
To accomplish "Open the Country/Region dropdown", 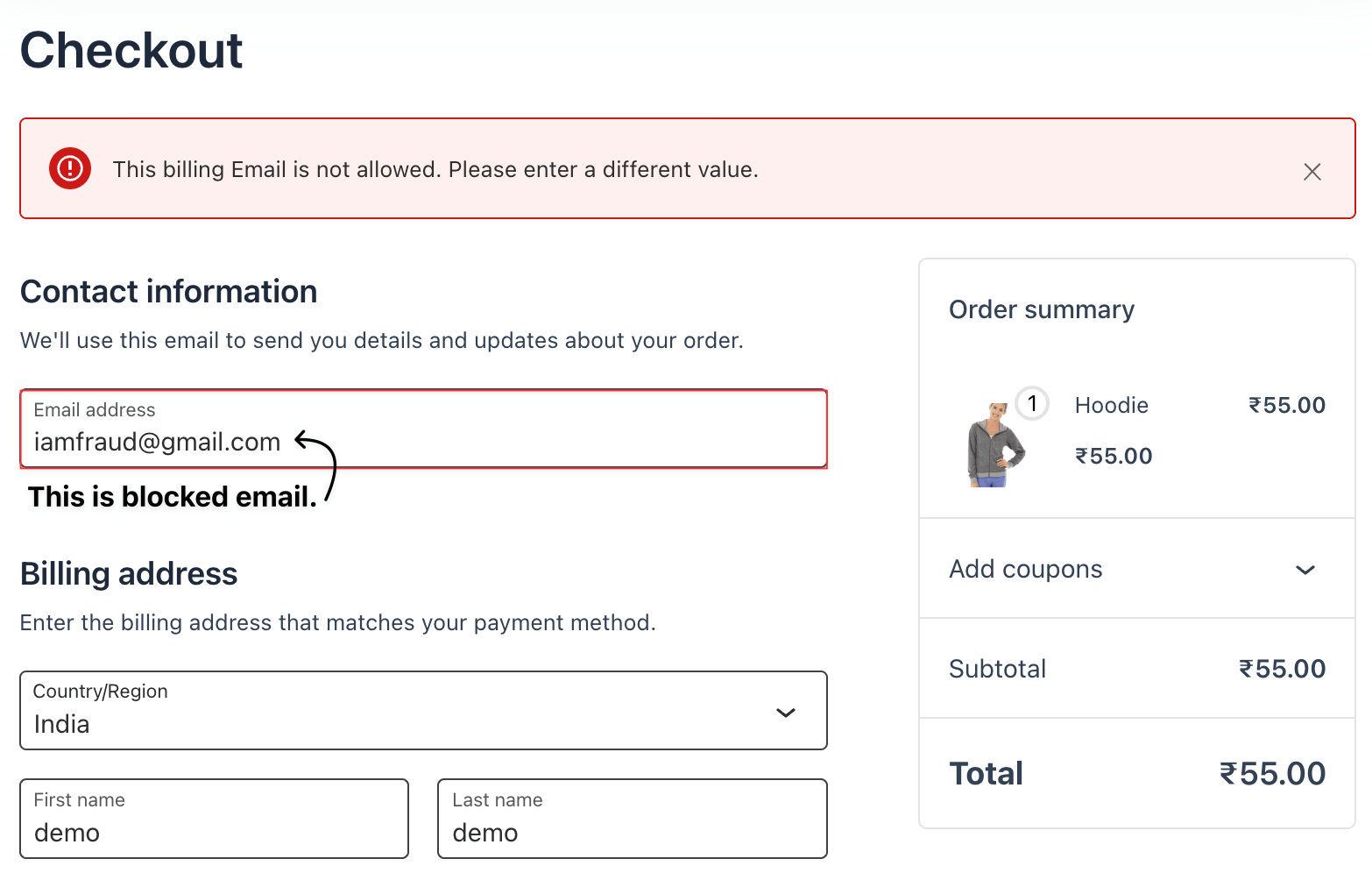I will pyautogui.click(x=423, y=711).
